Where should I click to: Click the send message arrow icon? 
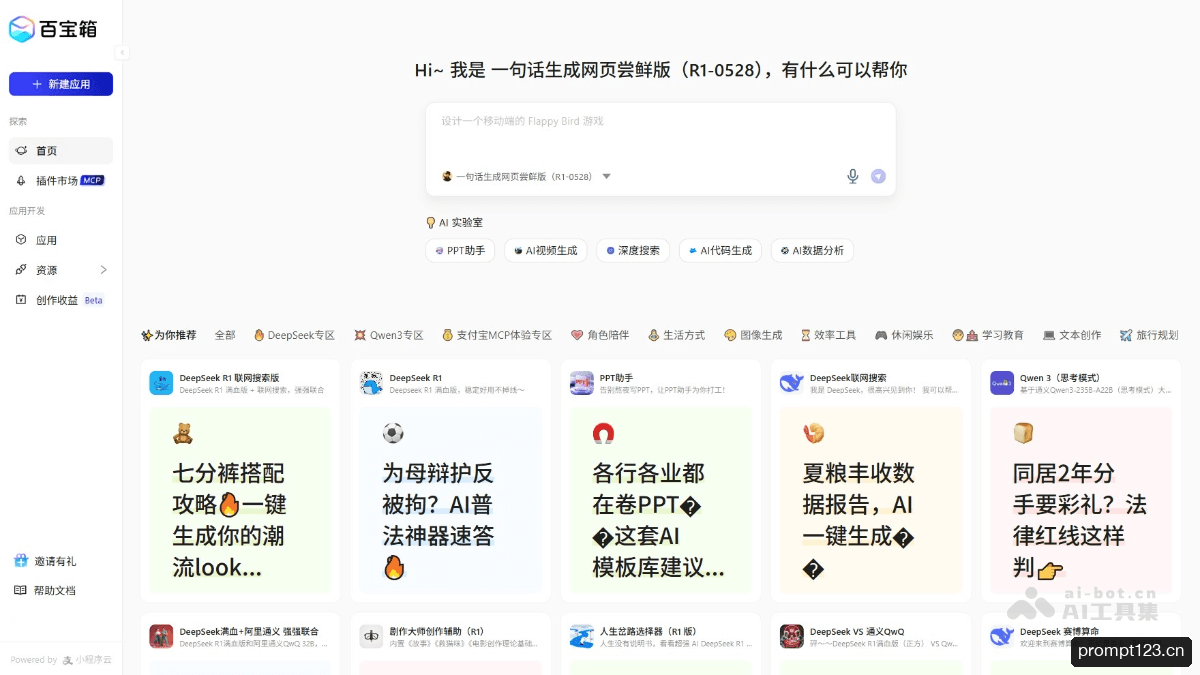[x=878, y=176]
